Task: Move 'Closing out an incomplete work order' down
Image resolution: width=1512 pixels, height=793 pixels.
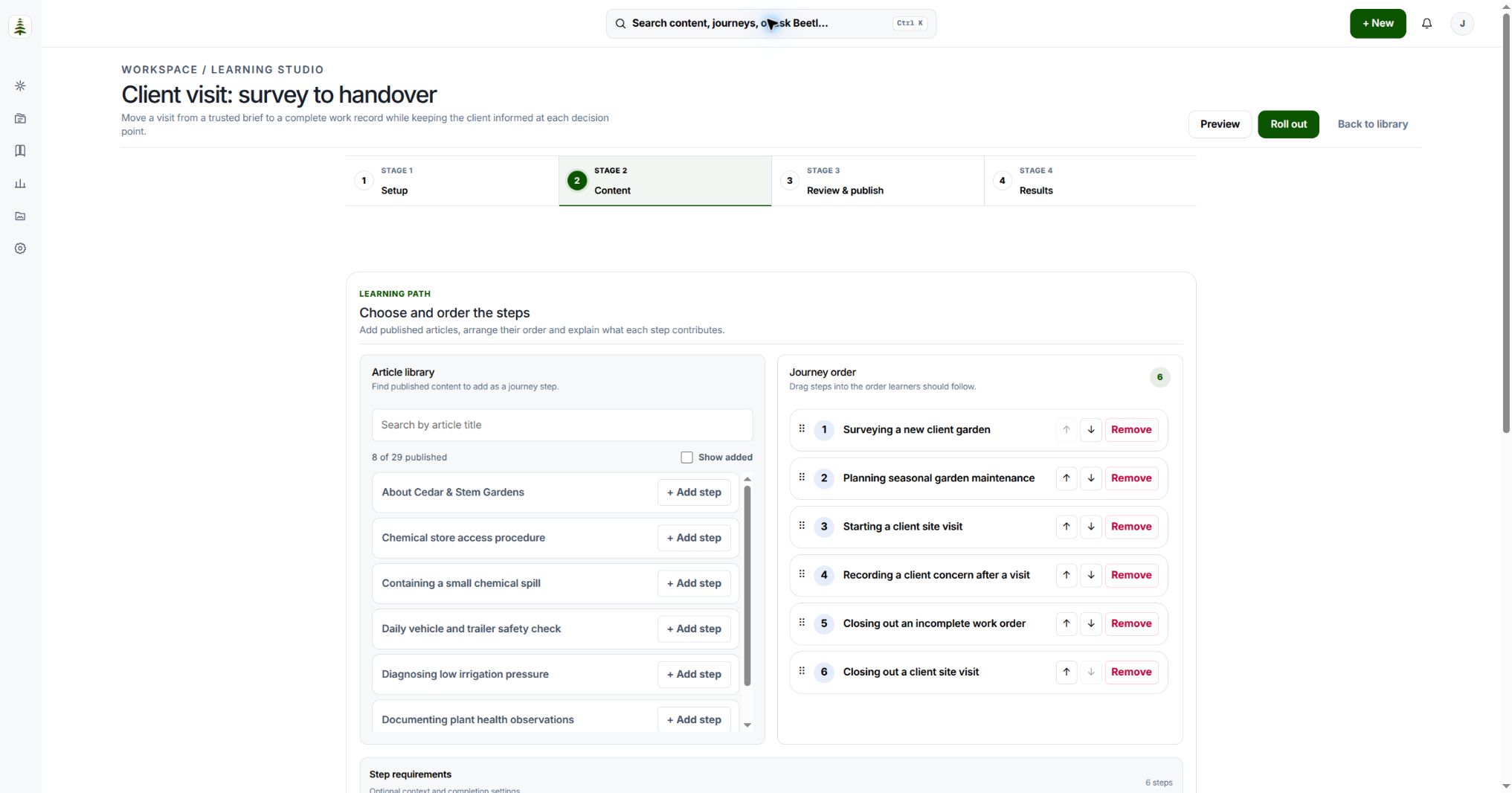Action: pyautogui.click(x=1091, y=623)
